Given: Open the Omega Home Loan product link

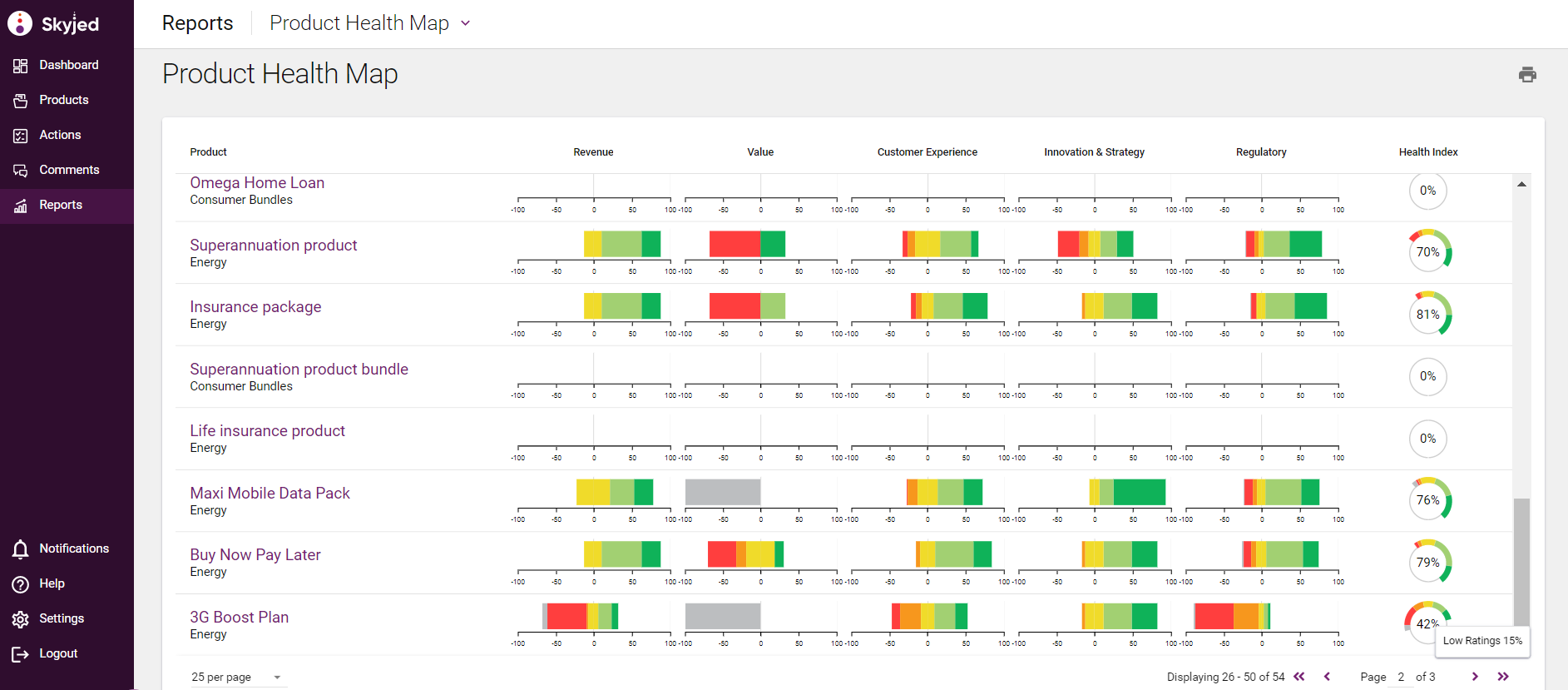Looking at the screenshot, I should pyautogui.click(x=257, y=183).
